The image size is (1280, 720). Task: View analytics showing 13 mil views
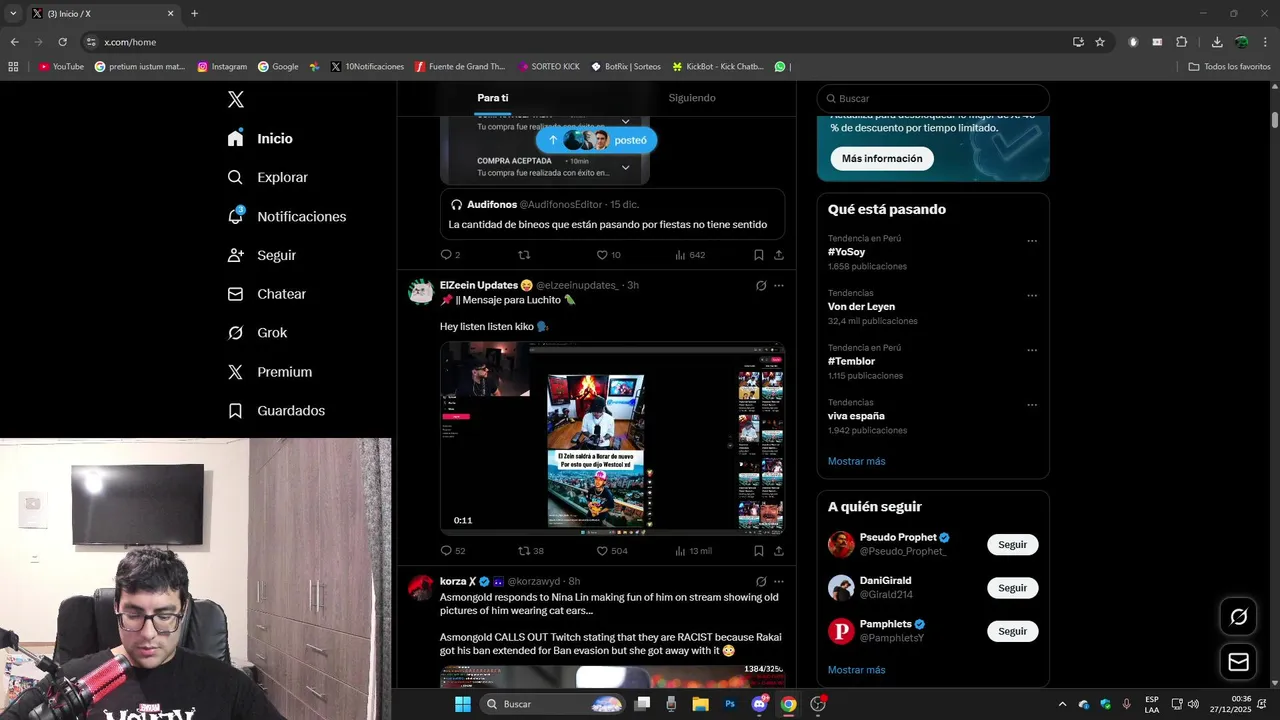click(x=693, y=551)
